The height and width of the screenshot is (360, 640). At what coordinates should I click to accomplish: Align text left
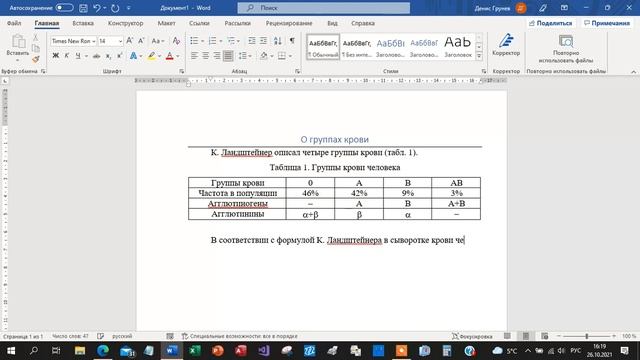(x=194, y=56)
